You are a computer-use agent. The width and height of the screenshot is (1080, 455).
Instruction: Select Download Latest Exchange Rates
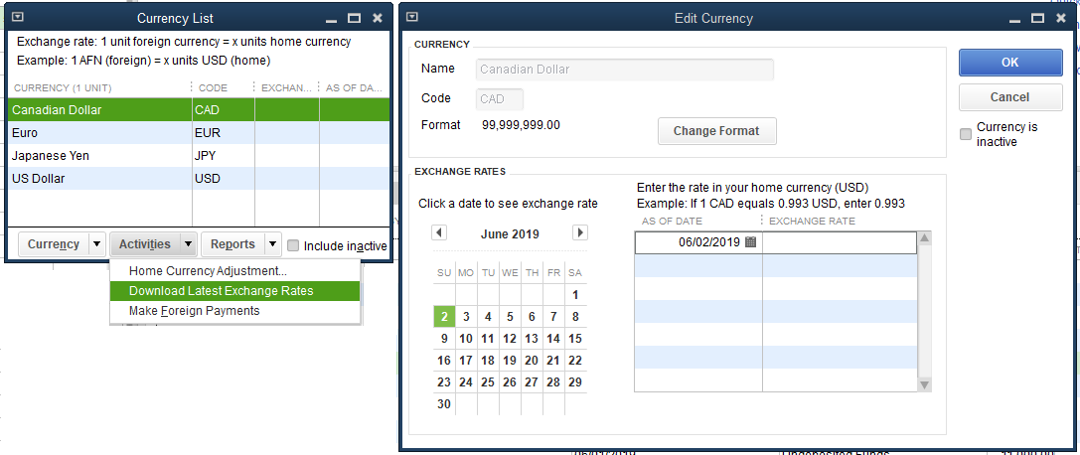pyautogui.click(x=235, y=291)
